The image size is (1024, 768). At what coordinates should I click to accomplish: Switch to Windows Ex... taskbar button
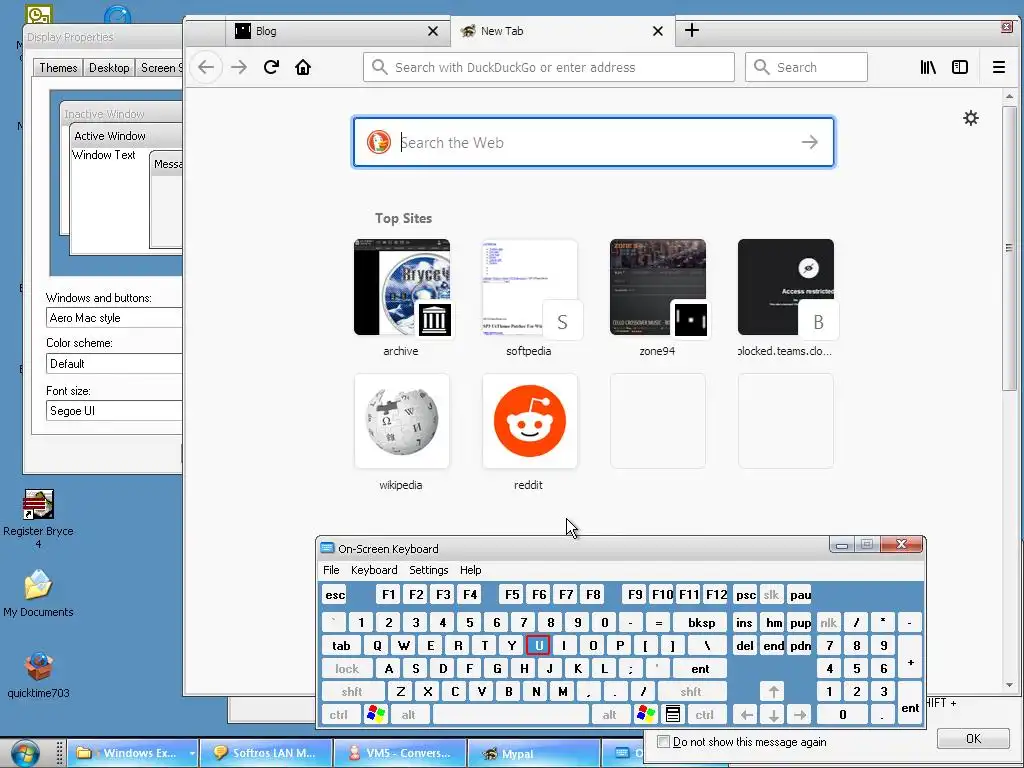click(133, 753)
